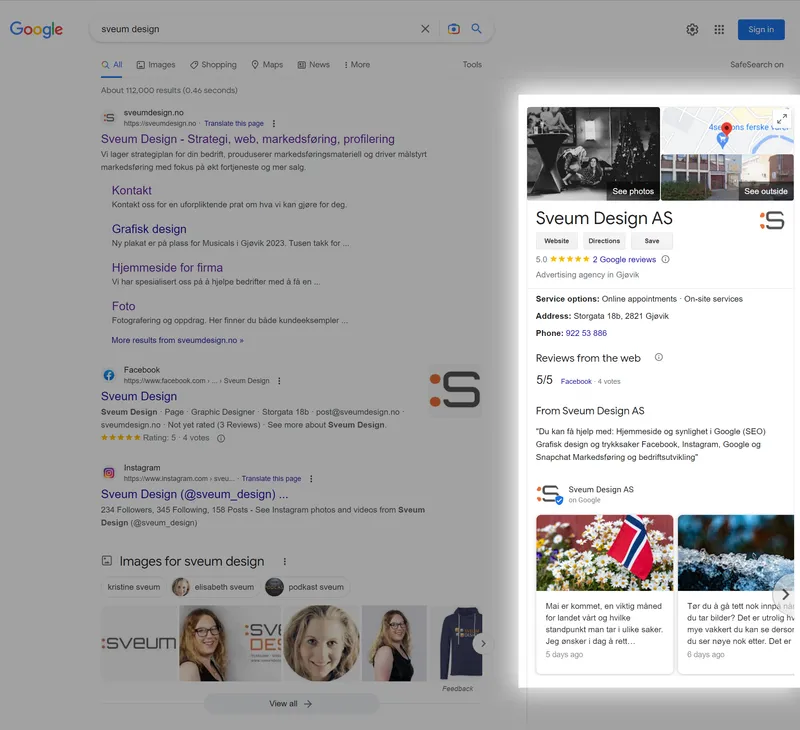Click the Sign in button
Screen dimensions: 800x730
(x=761, y=30)
